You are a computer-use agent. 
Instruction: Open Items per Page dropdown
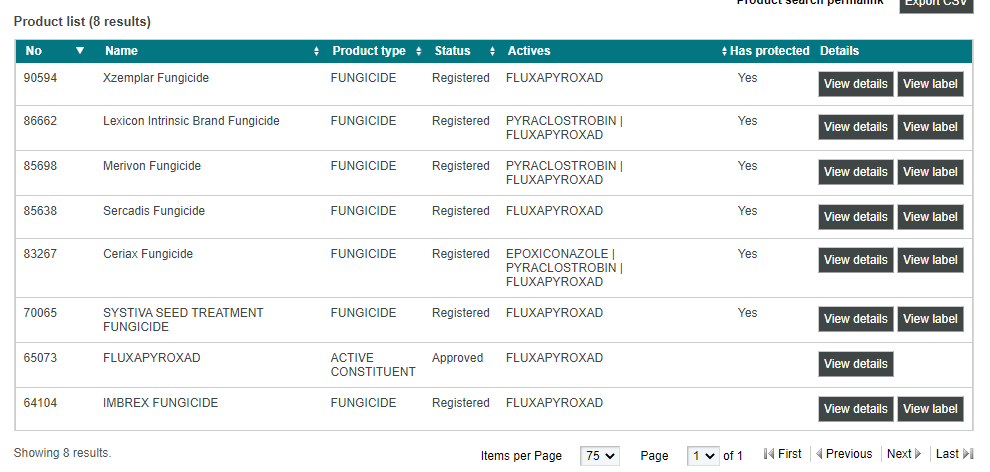click(x=600, y=456)
